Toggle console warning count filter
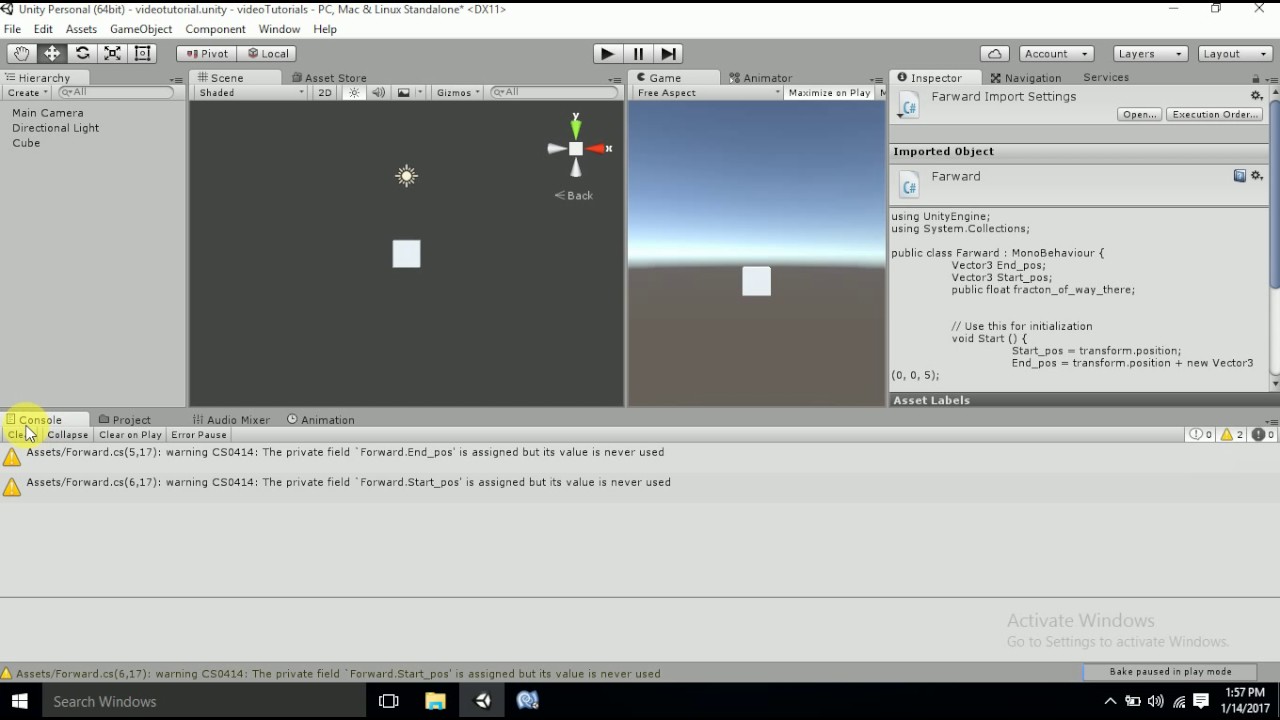 1230,435
